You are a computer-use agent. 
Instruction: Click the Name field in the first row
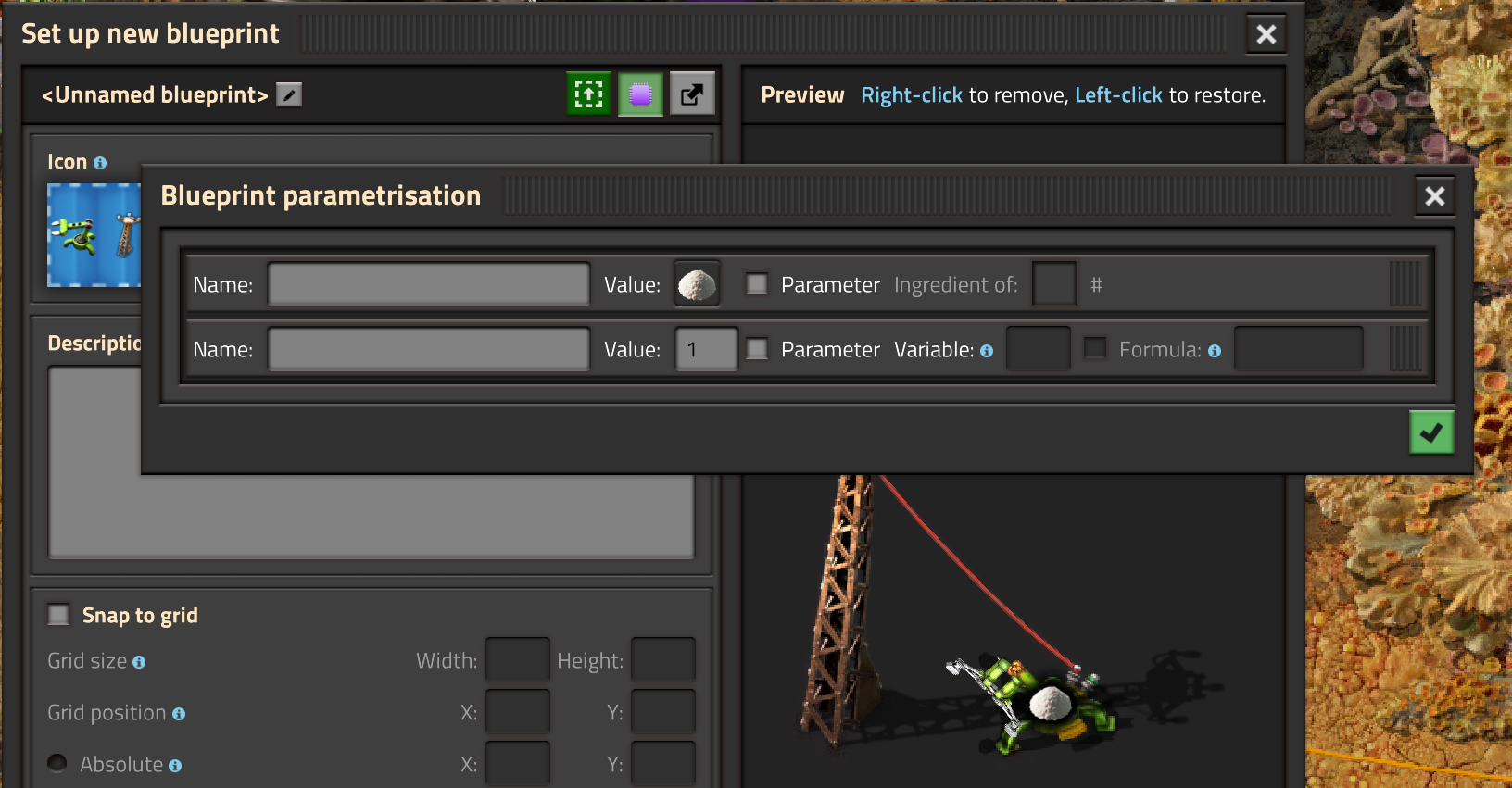(x=428, y=284)
